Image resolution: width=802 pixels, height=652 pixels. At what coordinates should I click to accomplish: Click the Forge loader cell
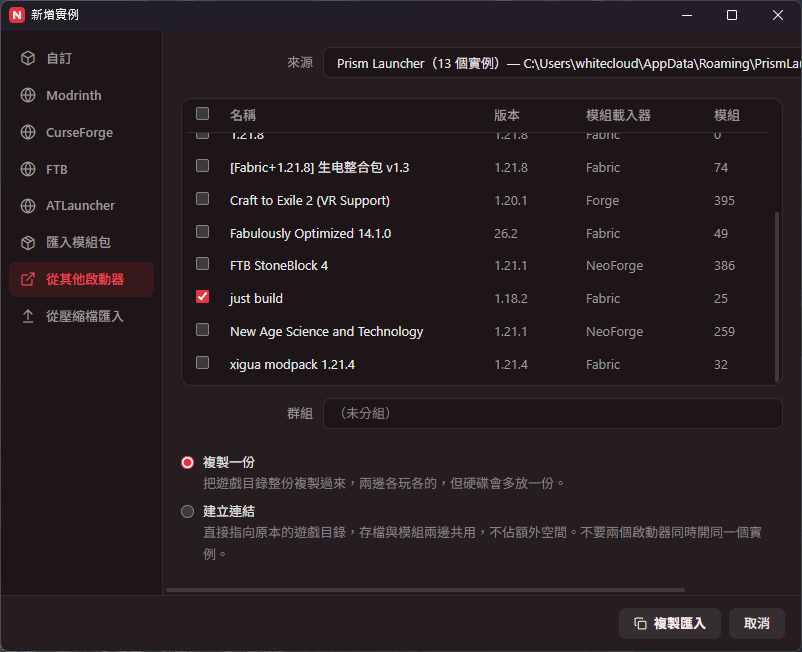click(x=603, y=200)
